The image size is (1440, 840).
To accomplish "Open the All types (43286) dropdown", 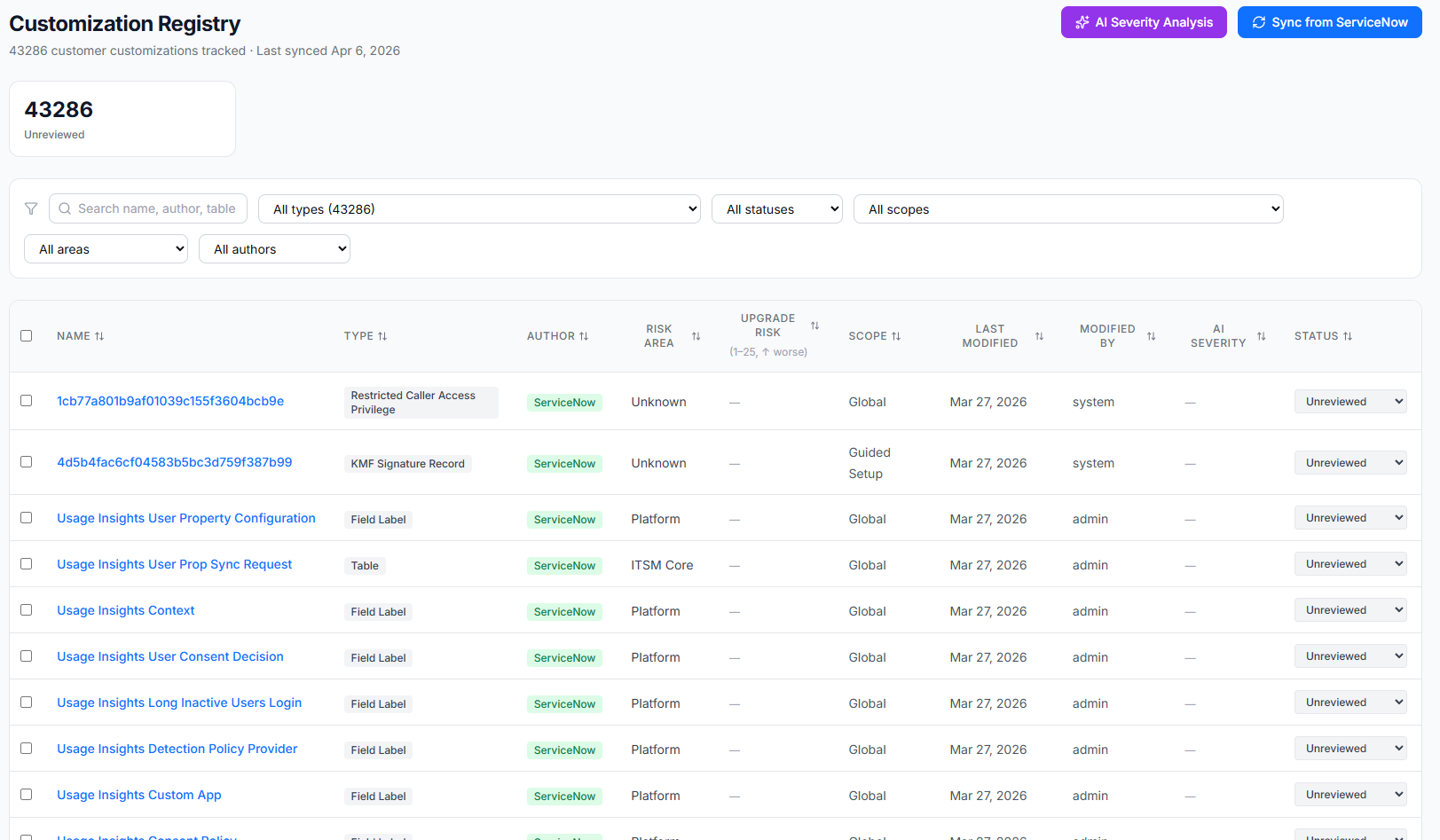I will point(479,209).
